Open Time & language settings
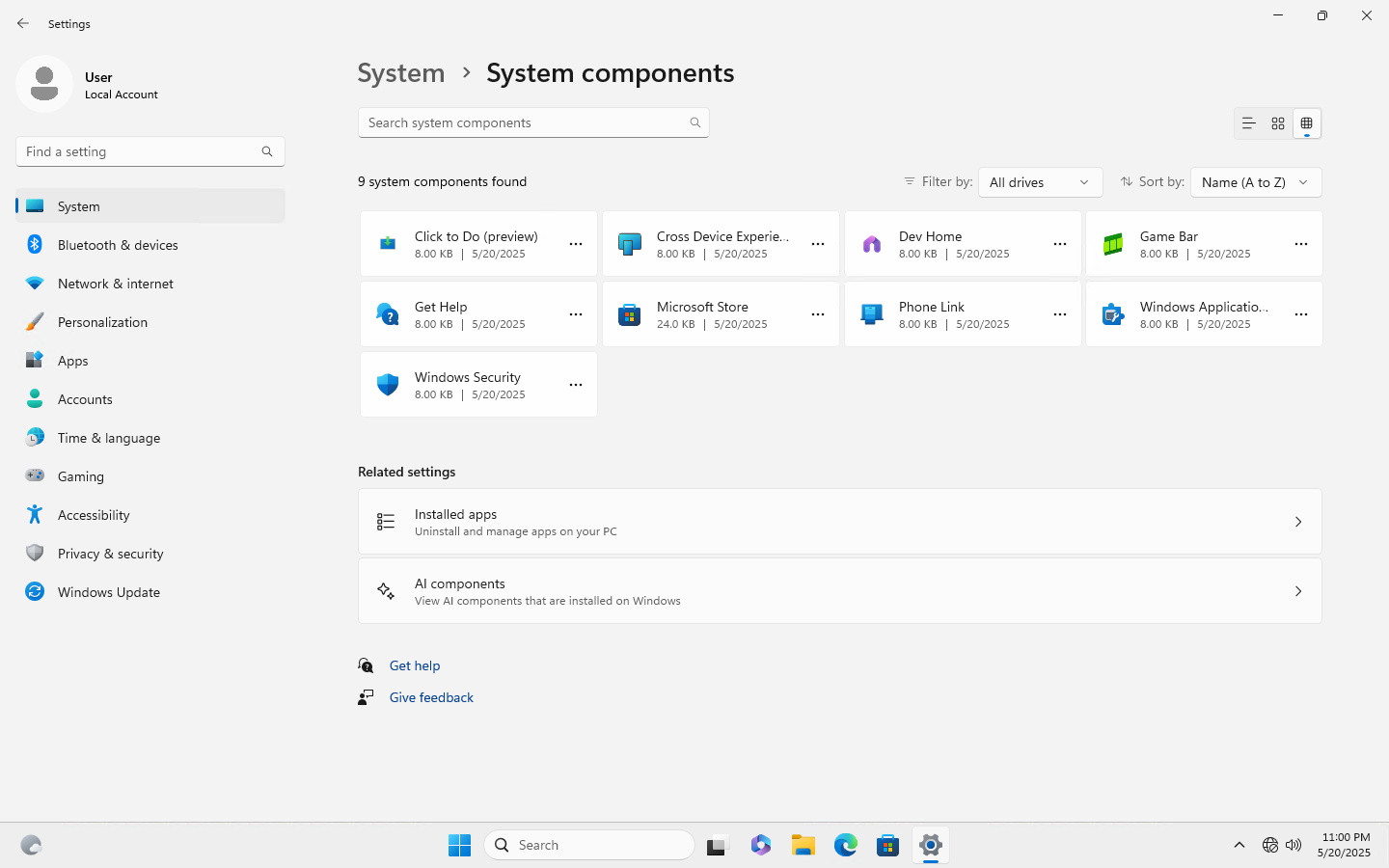 click(150, 438)
